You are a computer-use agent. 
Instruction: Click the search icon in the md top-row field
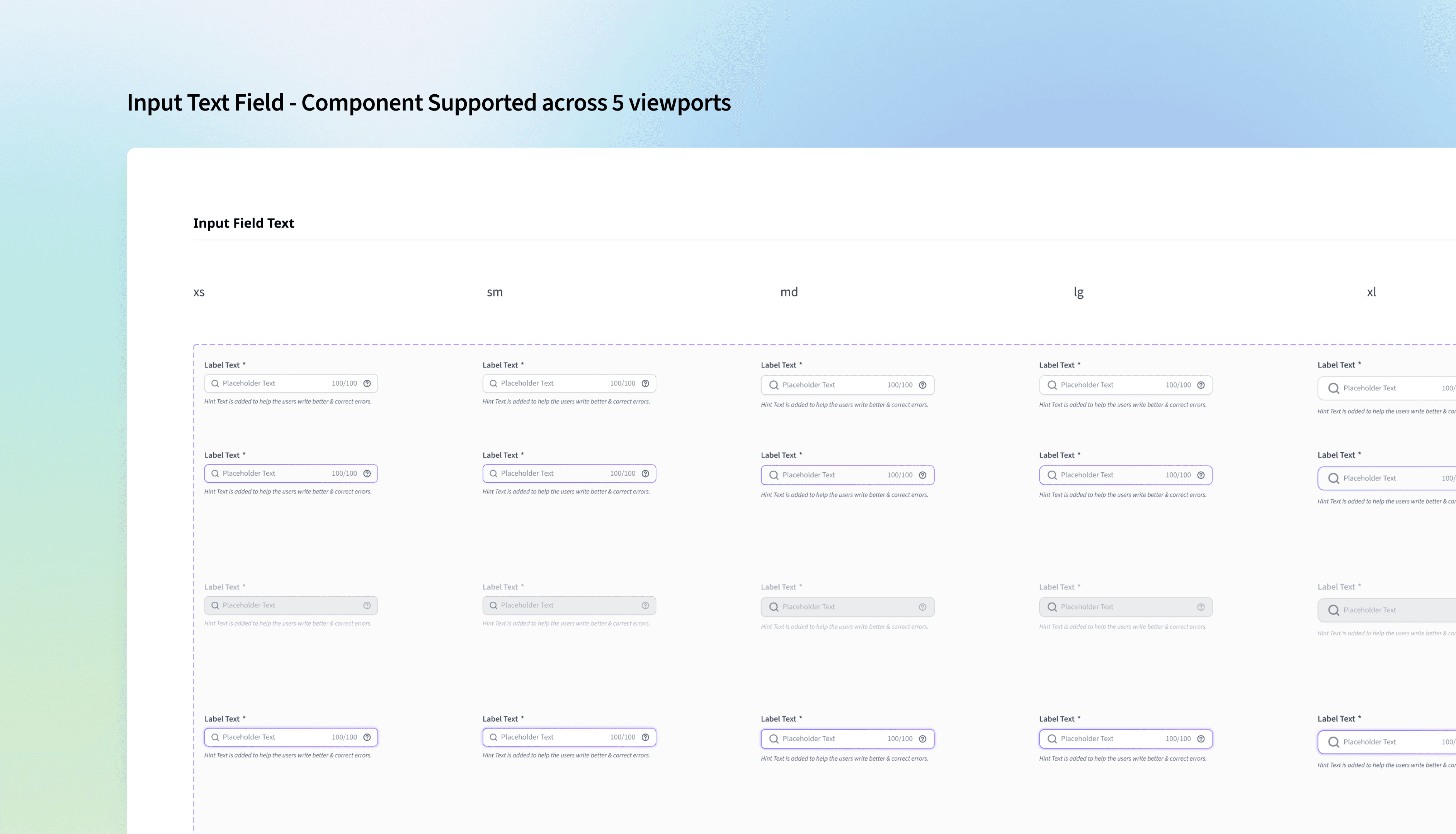774,385
